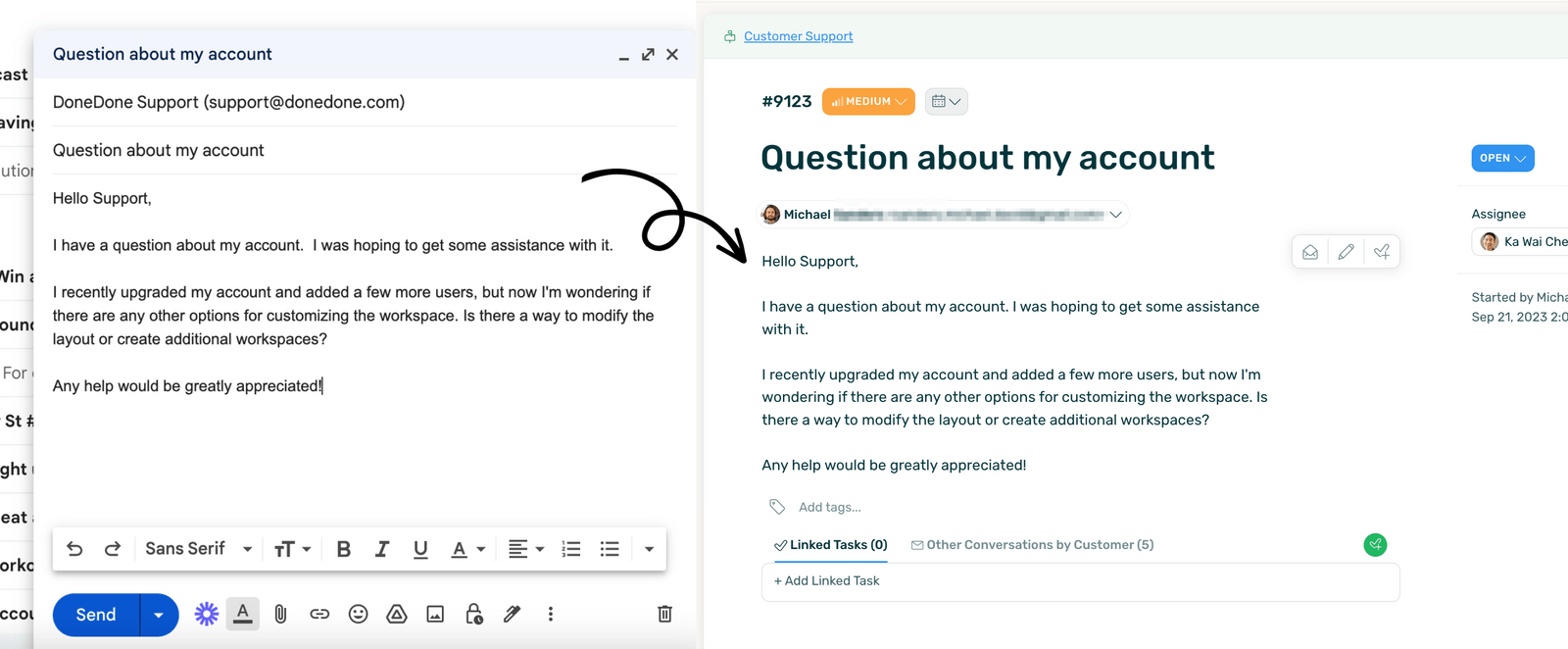Toggle confidential mode lock icon
Screen dimensions: 1568x649
(474, 614)
